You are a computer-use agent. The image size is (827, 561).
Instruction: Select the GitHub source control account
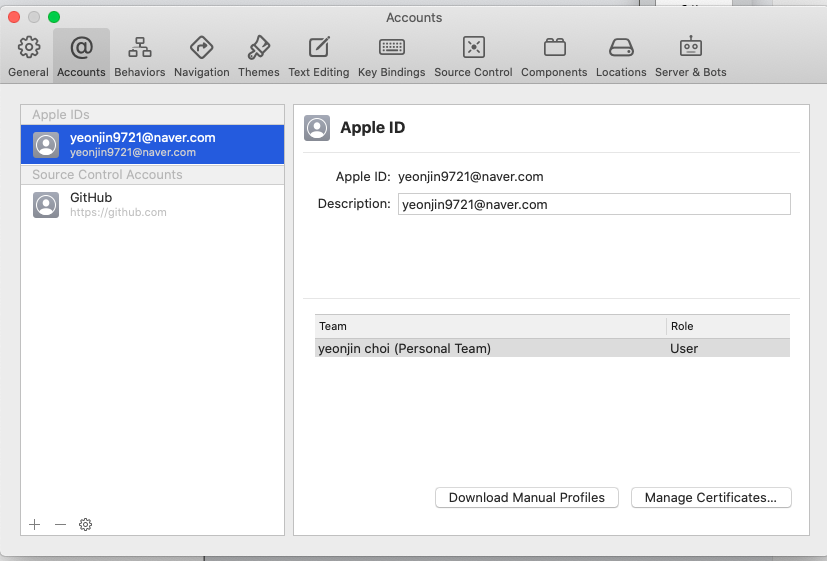pyautogui.click(x=152, y=205)
